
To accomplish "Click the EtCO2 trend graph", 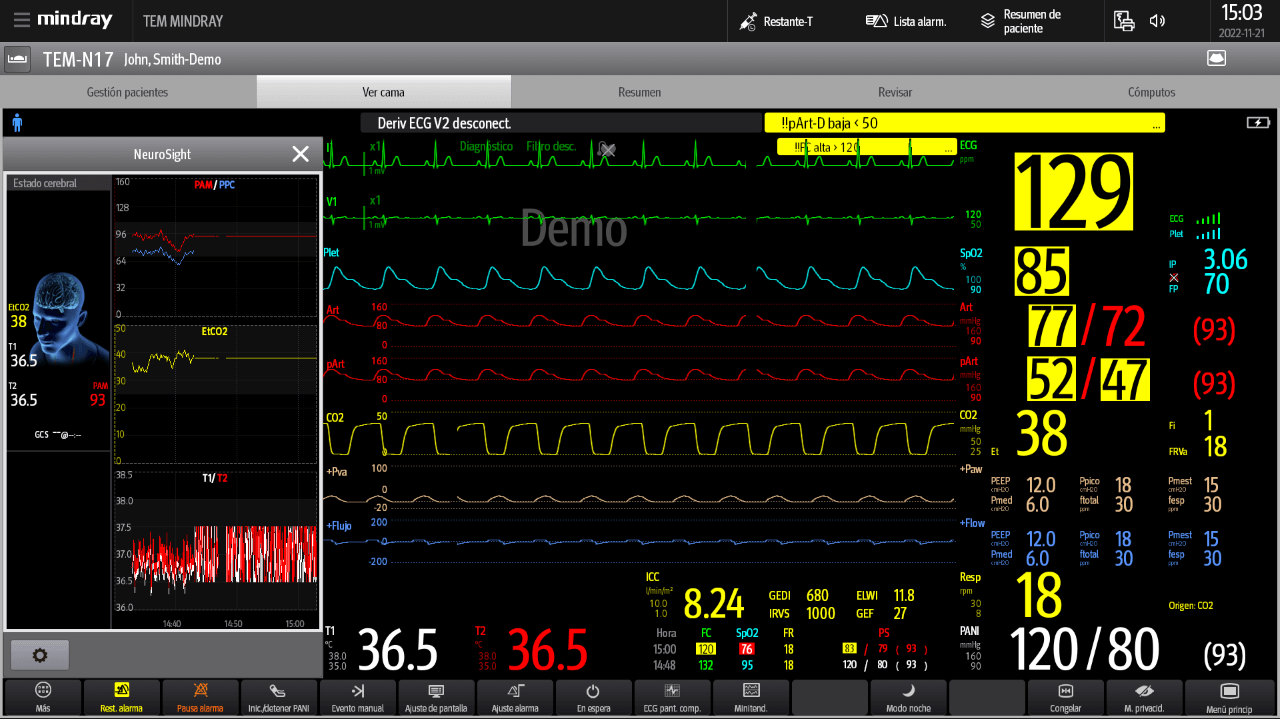I will click(215, 392).
